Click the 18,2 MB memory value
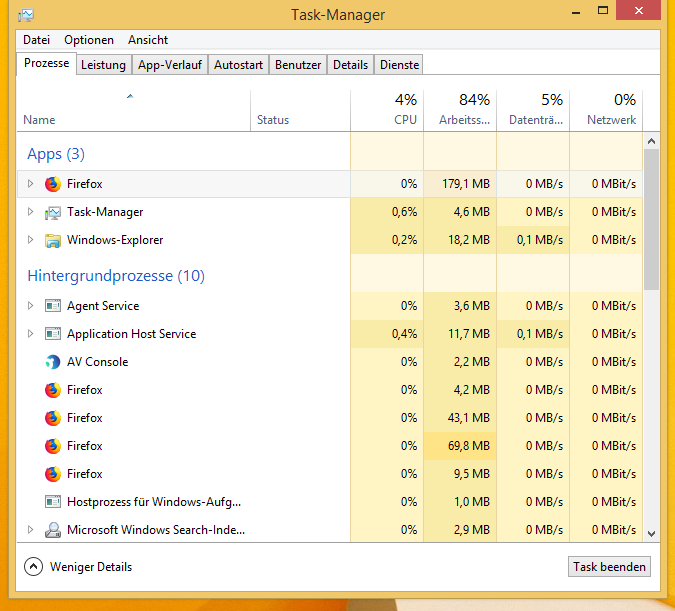Image resolution: width=675 pixels, height=611 pixels. [469, 240]
